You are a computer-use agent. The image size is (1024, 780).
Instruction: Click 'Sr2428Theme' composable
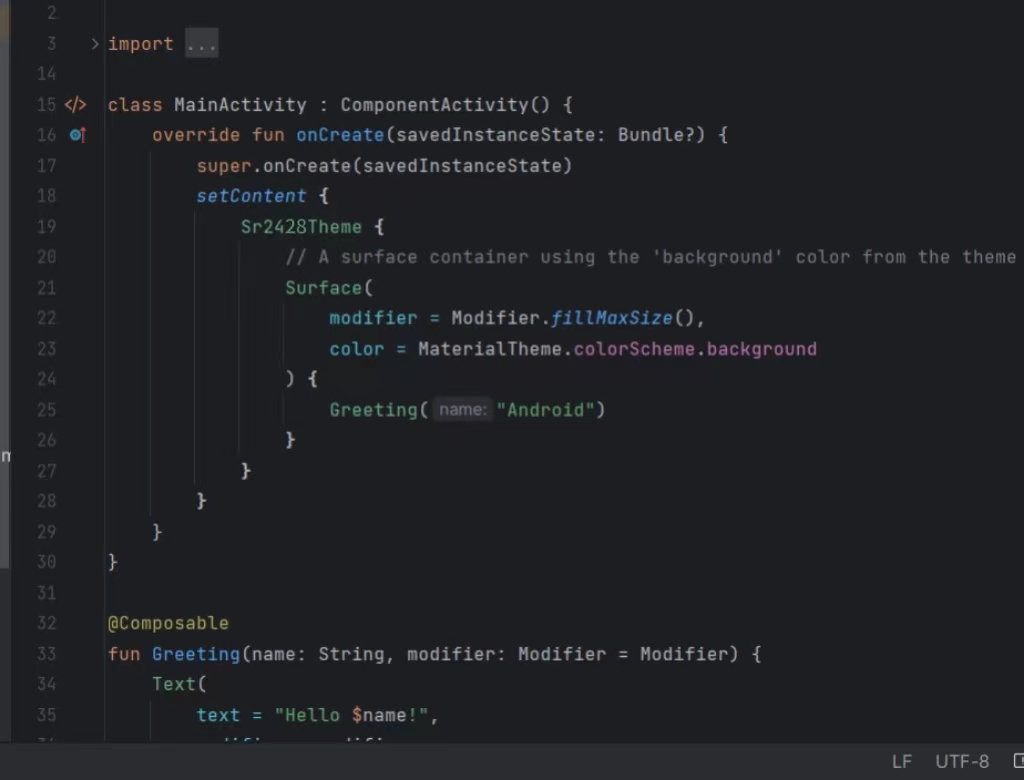pos(301,227)
